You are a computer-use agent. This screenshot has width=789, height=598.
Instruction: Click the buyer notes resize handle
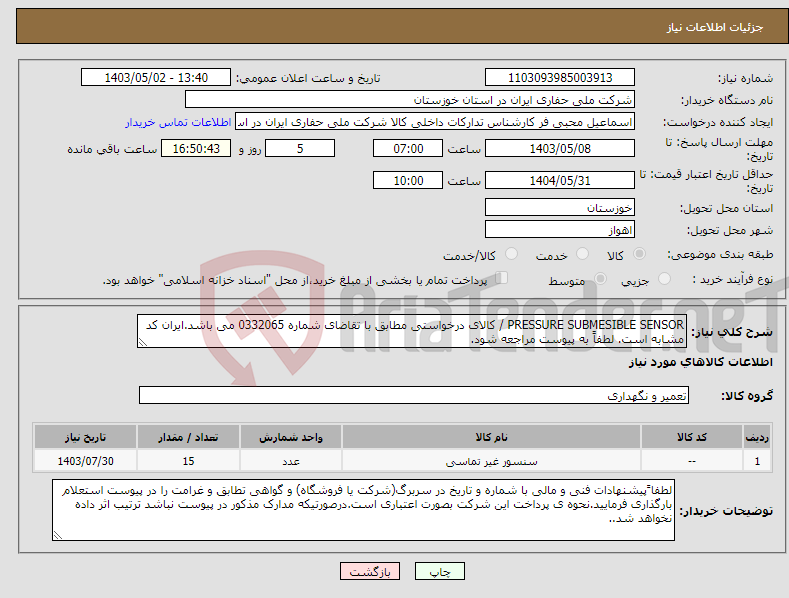pos(58,536)
